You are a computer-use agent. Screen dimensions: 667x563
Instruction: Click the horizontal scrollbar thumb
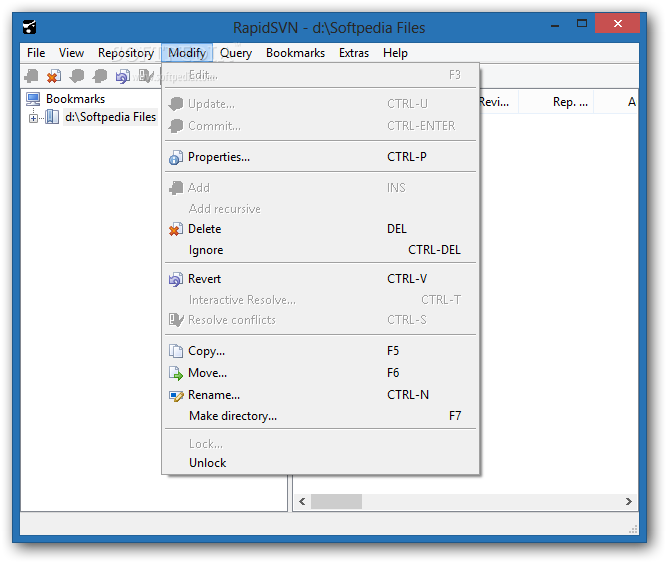coord(336,502)
